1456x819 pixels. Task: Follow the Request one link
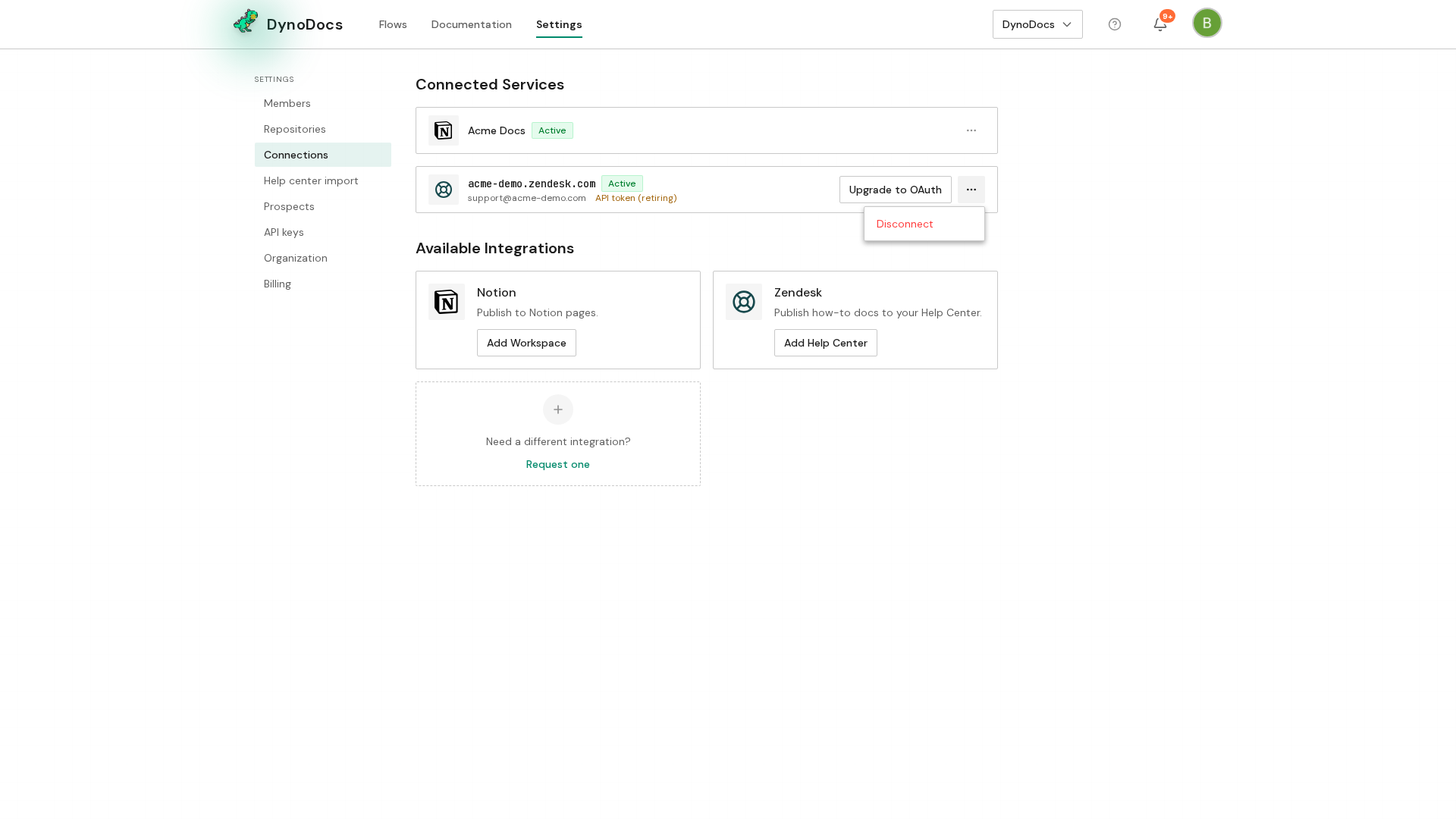tap(558, 464)
